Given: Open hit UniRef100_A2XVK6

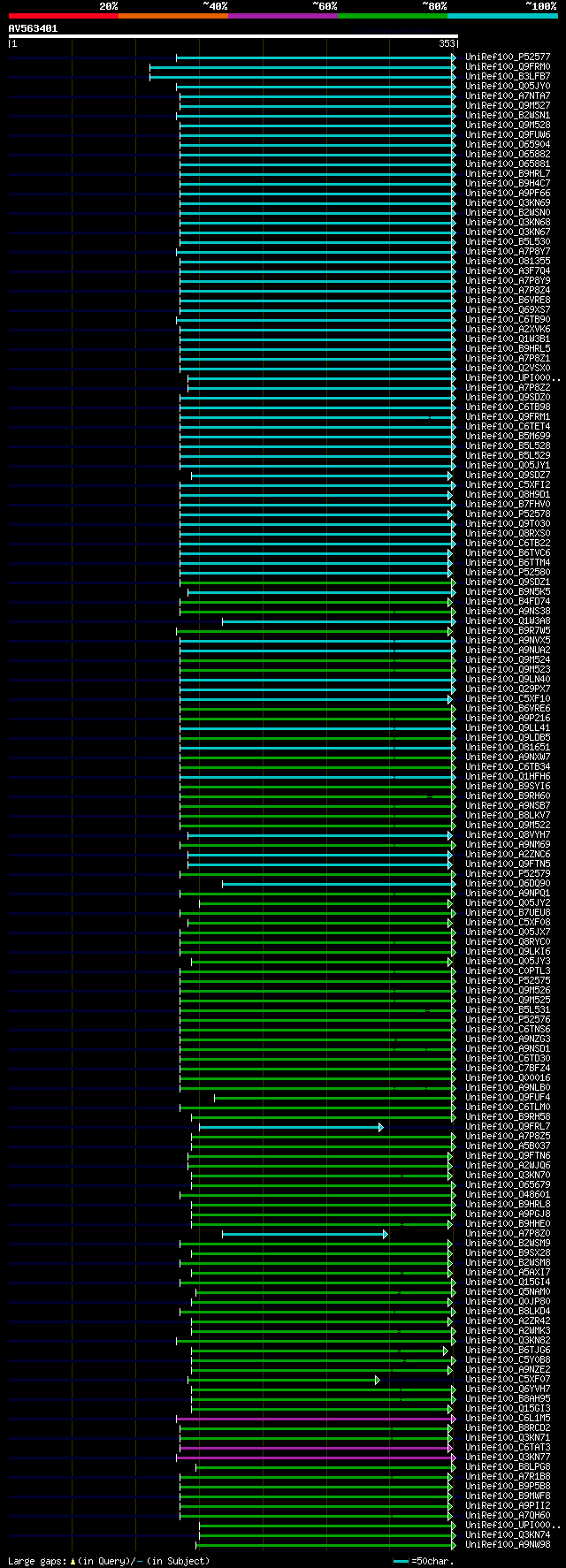Looking at the screenshot, I should pos(508,330).
